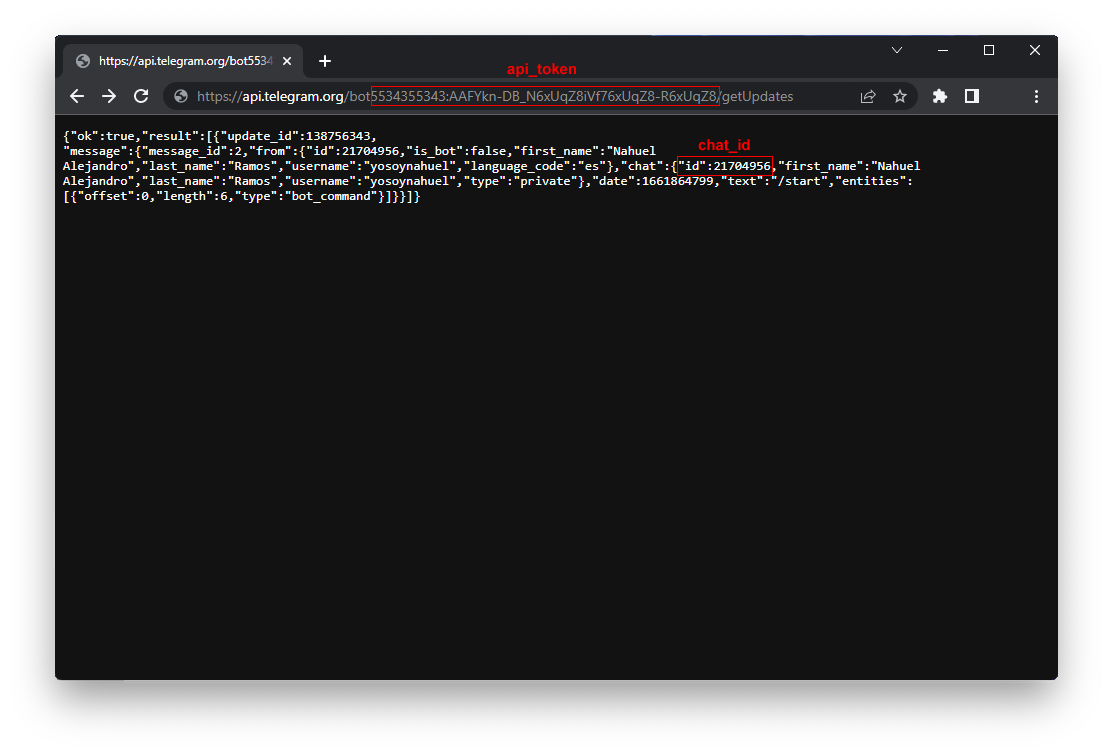Open the extensions puzzle-piece icon

click(939, 96)
